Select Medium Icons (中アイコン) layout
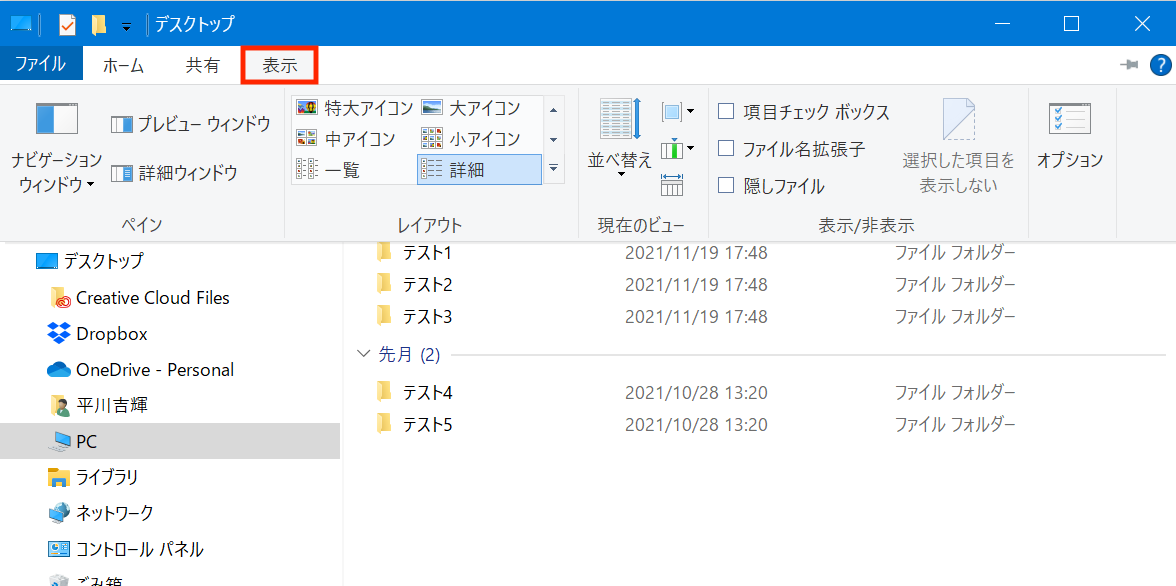This screenshot has width=1176, height=586. tap(346, 139)
